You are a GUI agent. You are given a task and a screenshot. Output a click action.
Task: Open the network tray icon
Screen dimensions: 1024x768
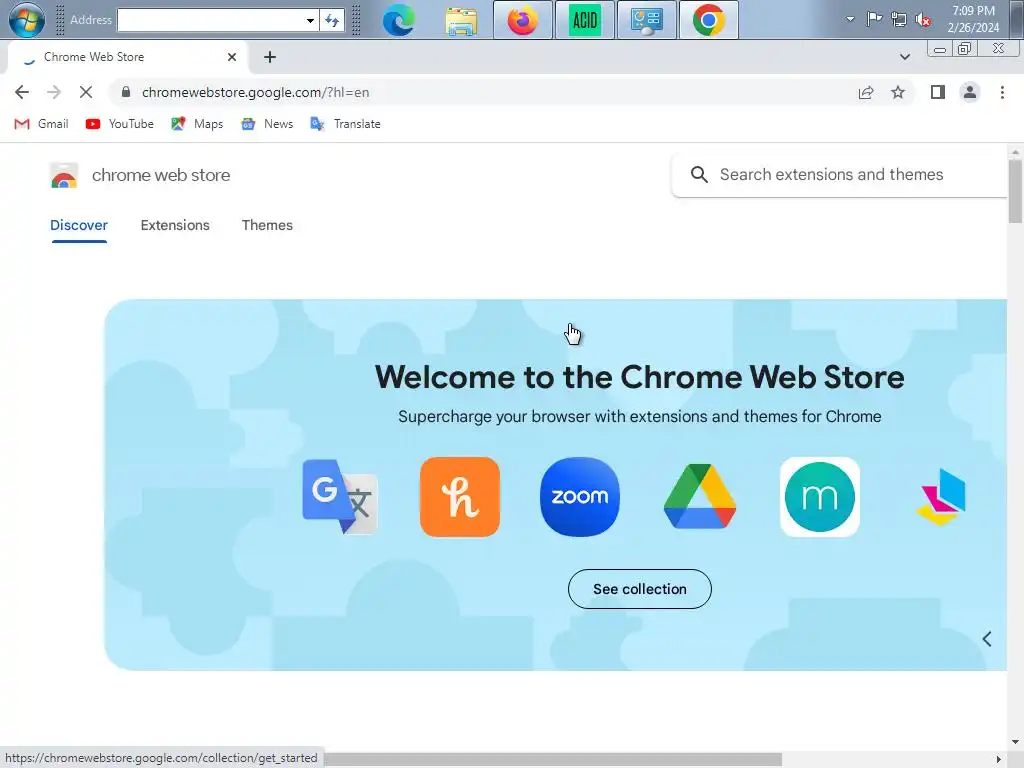(x=899, y=20)
